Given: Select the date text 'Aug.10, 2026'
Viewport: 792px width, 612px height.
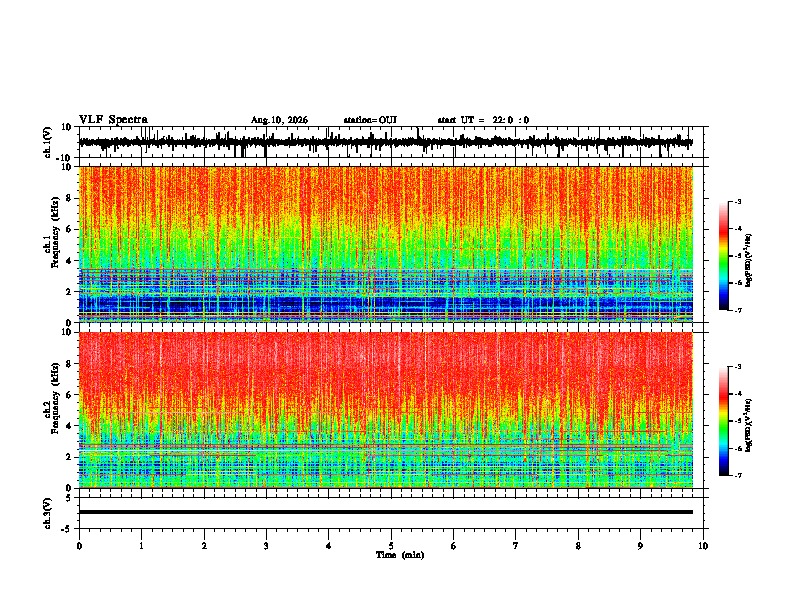Looking at the screenshot, I should (x=279, y=120).
